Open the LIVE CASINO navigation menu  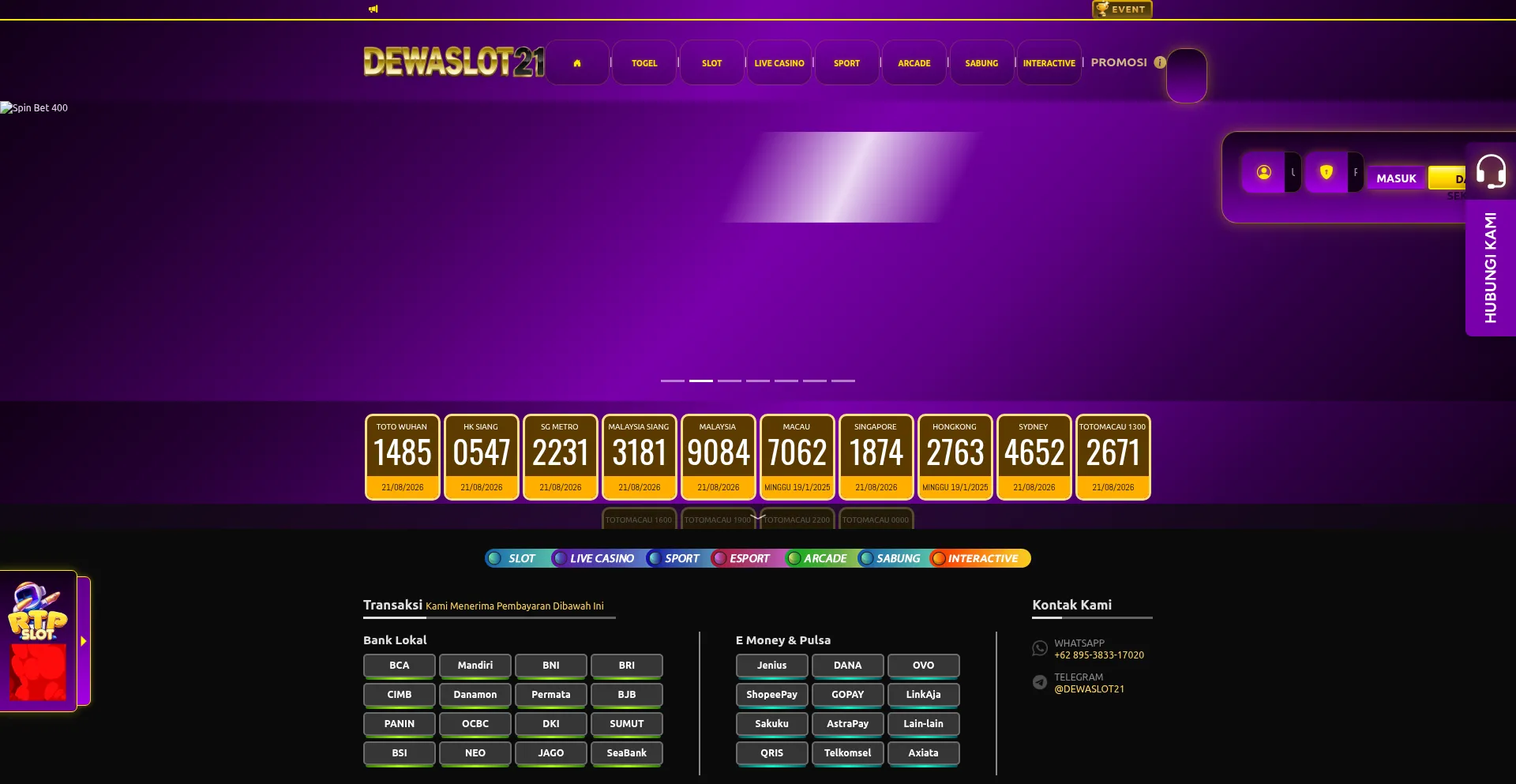pos(779,63)
